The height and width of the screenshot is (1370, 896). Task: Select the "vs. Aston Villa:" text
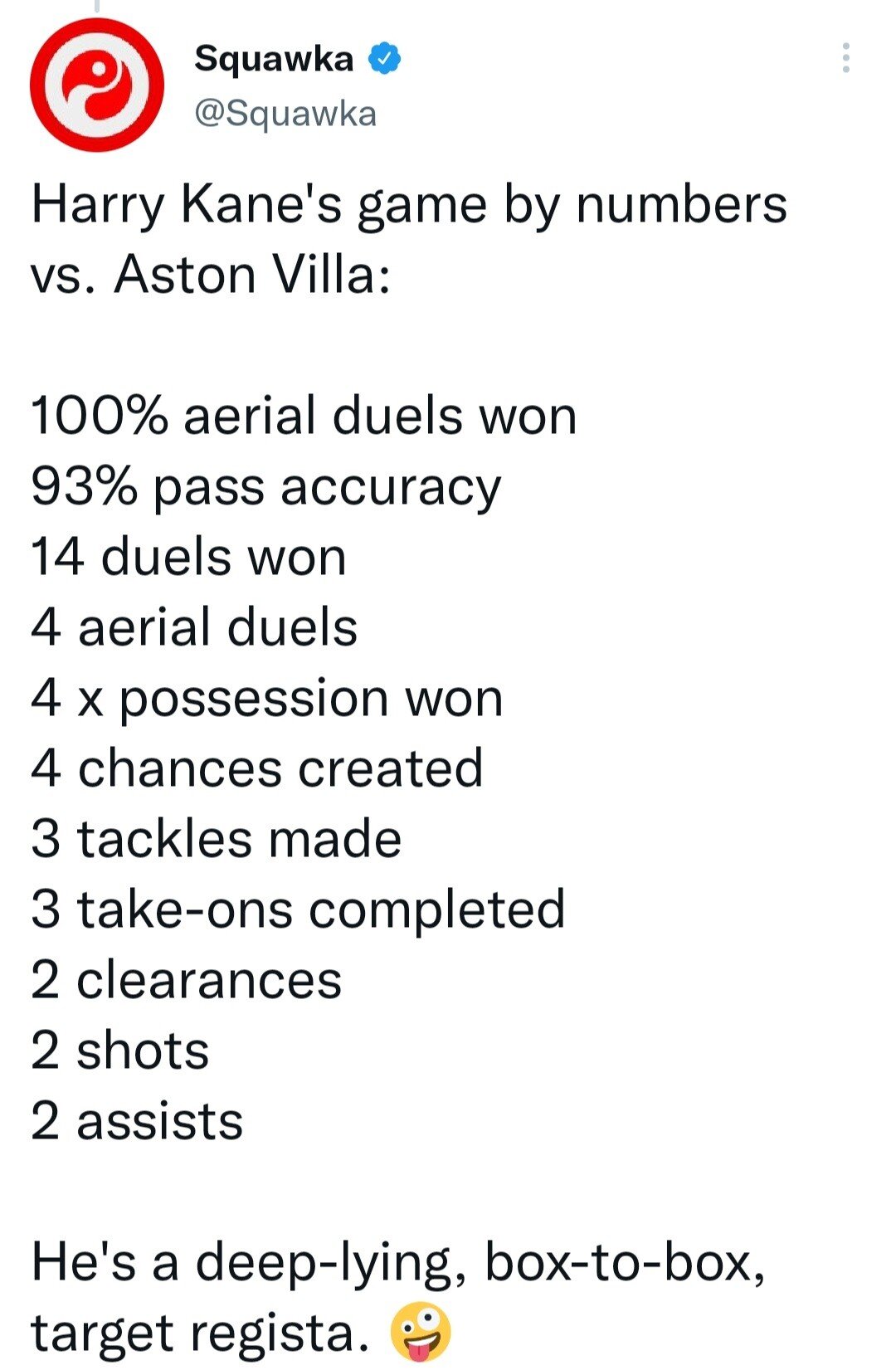(x=211, y=275)
